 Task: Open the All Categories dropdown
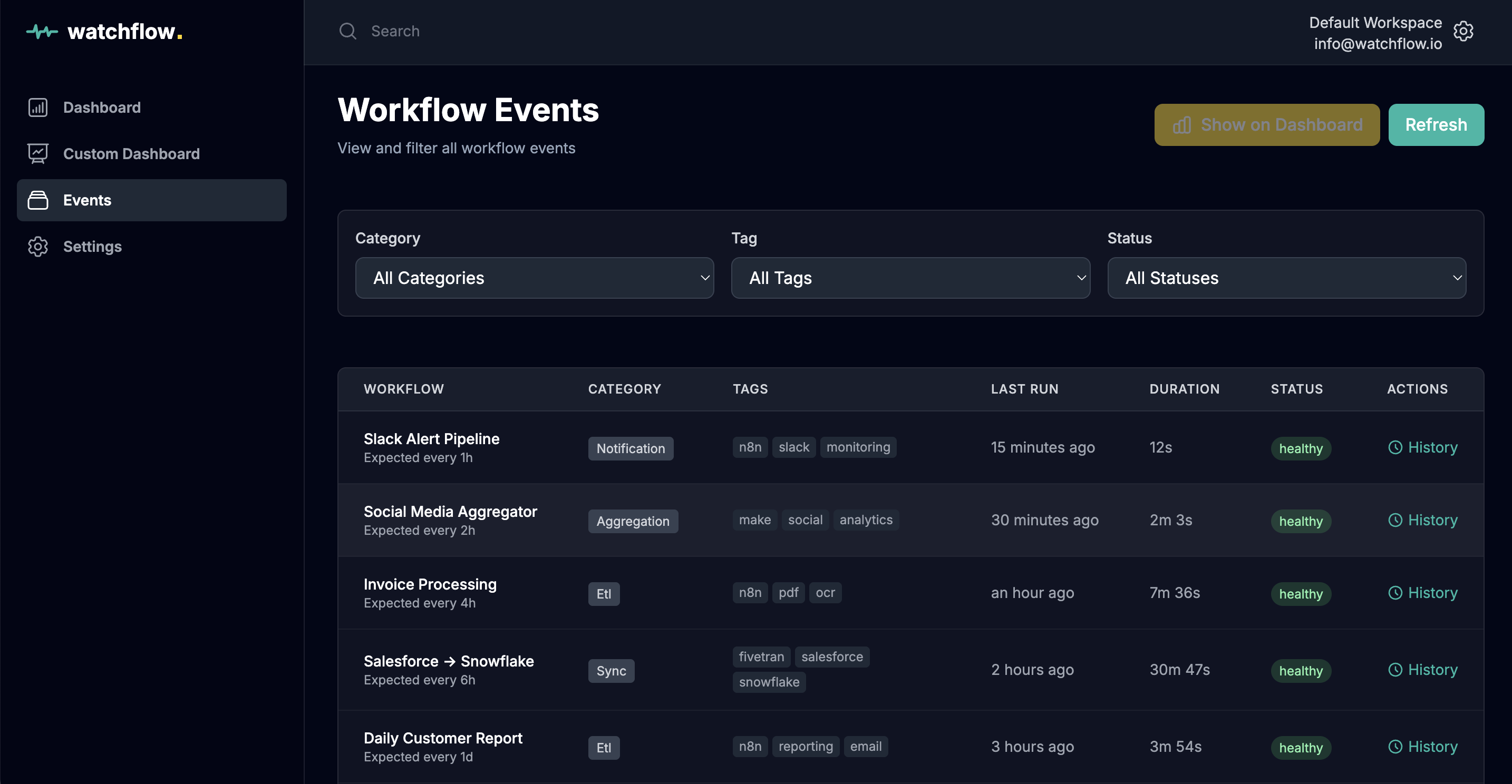point(534,278)
